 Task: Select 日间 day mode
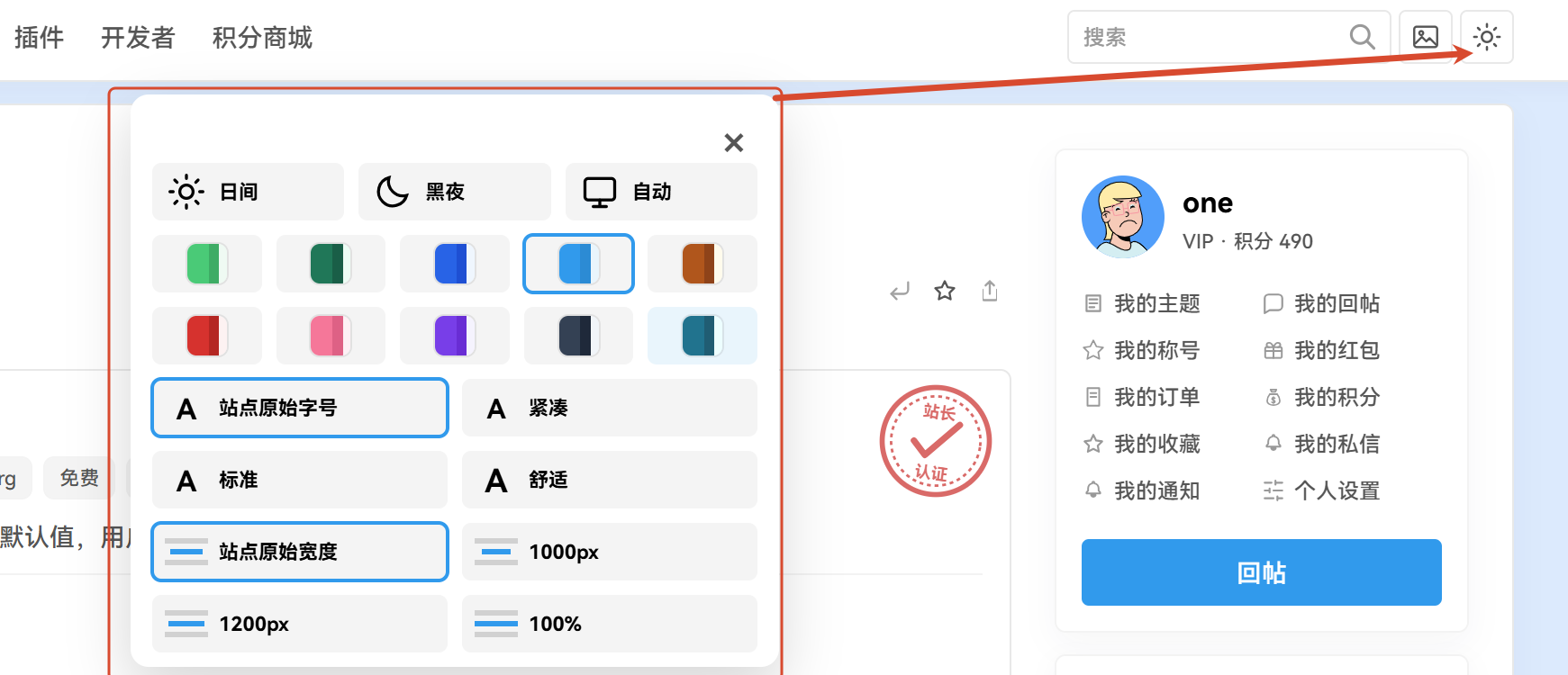248,192
